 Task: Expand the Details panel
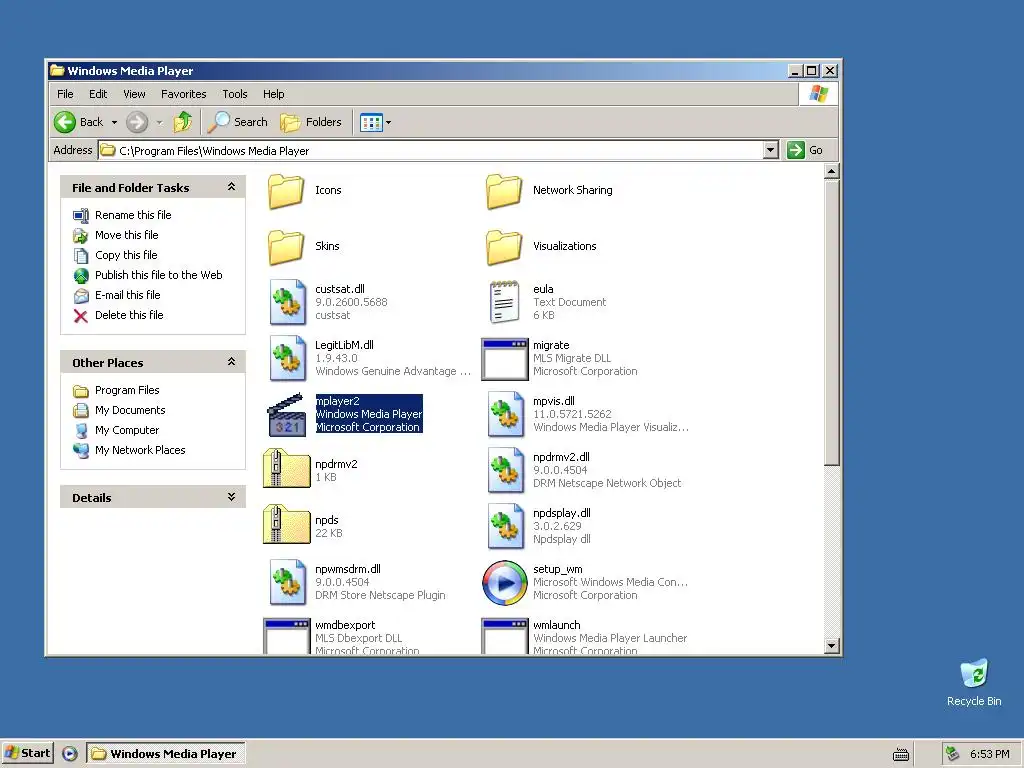coord(231,497)
